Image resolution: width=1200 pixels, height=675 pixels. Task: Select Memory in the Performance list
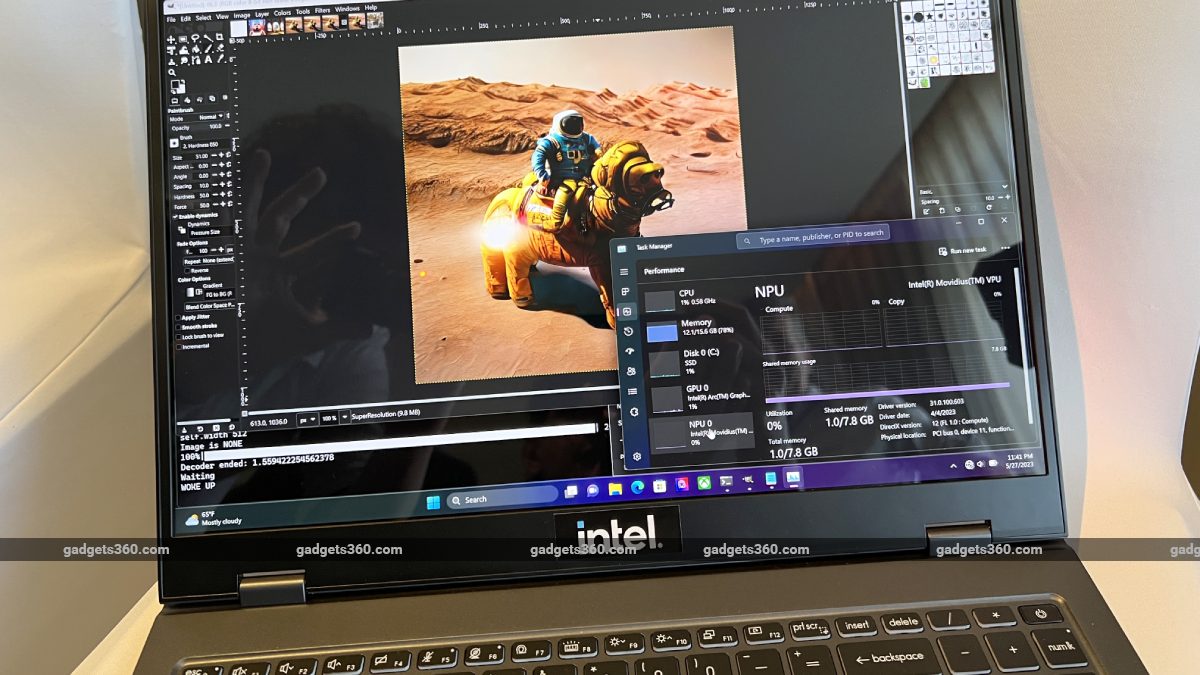[x=695, y=328]
